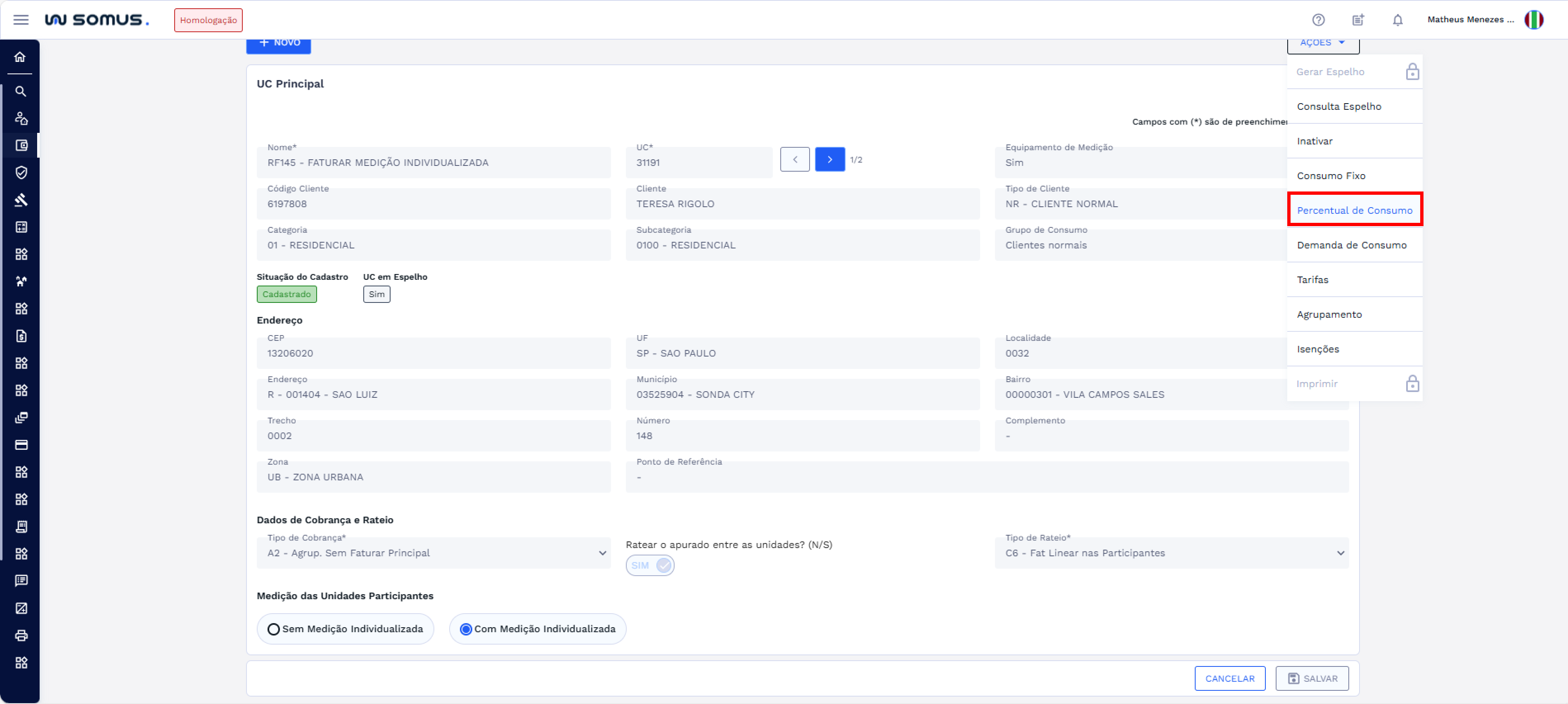Viewport: 1568px width, 704px height.
Task: Click the home icon in the sidebar
Action: pos(21,57)
